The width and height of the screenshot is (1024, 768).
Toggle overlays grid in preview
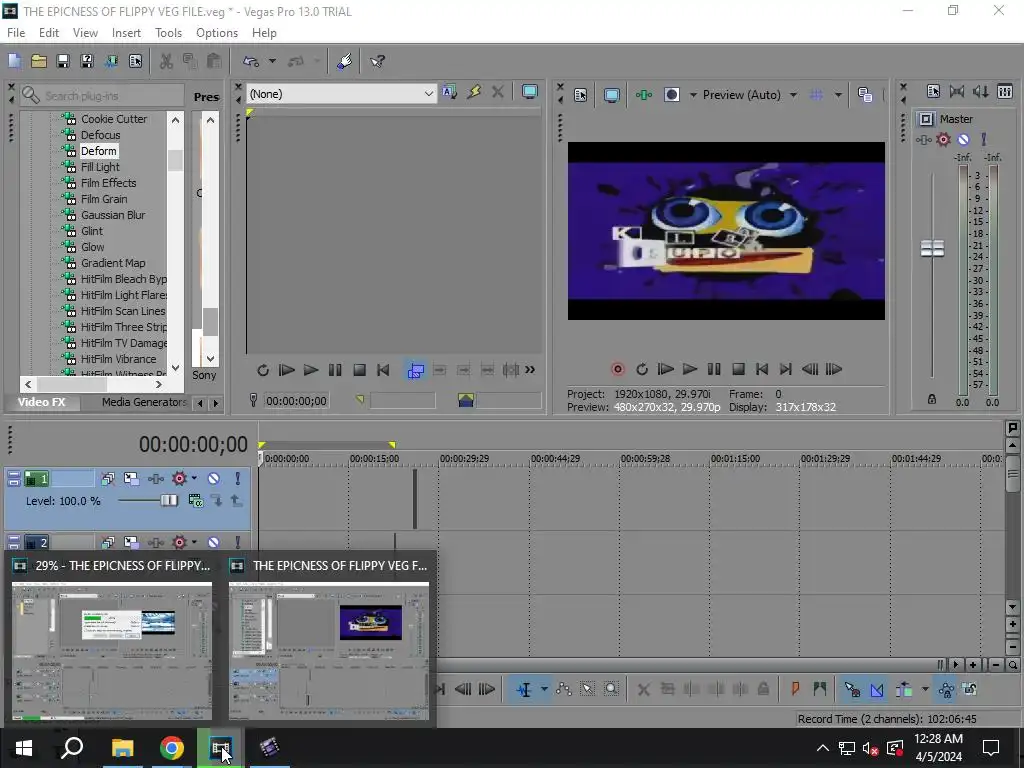tap(816, 95)
